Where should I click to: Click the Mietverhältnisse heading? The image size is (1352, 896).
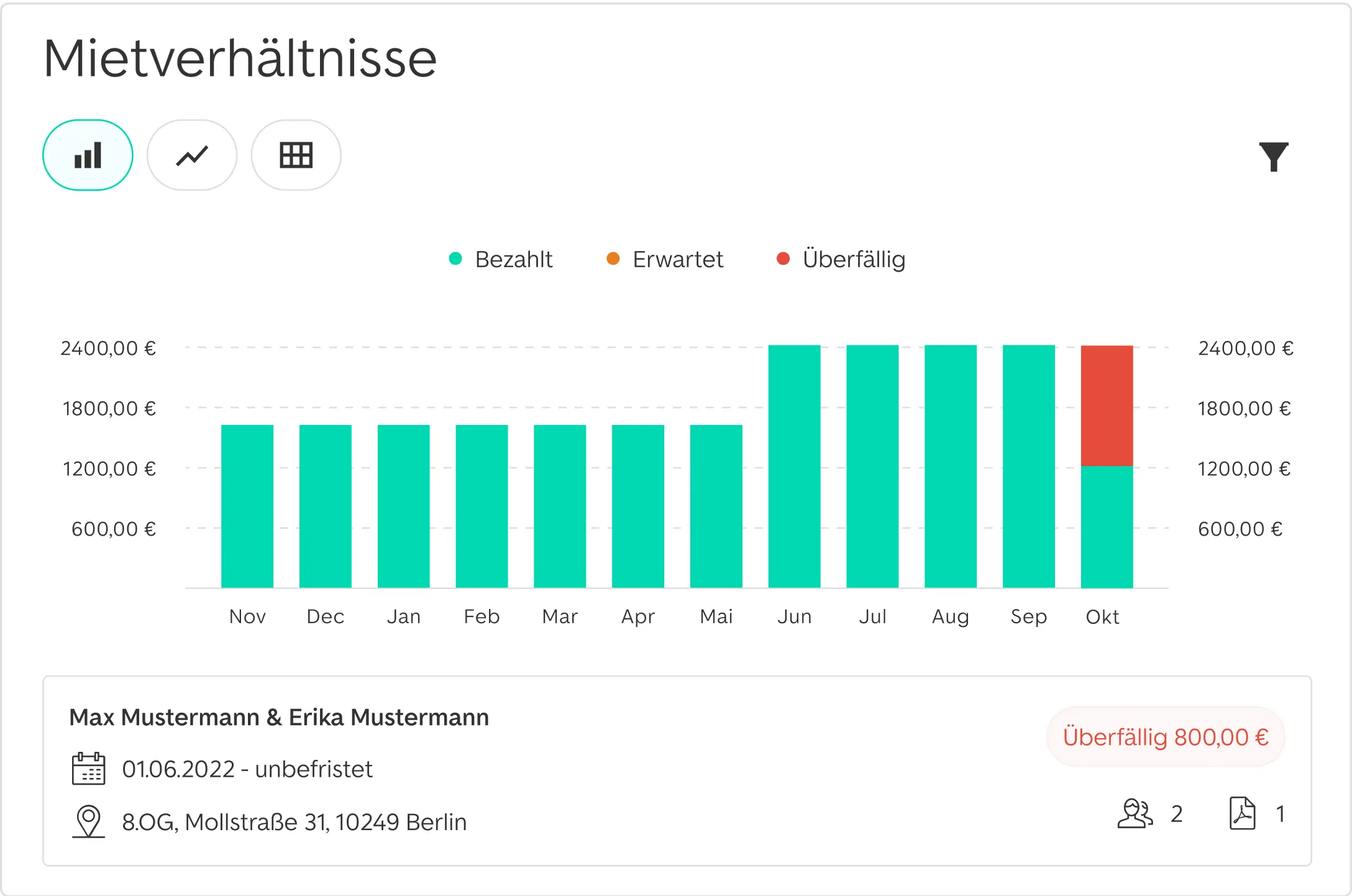(x=240, y=58)
